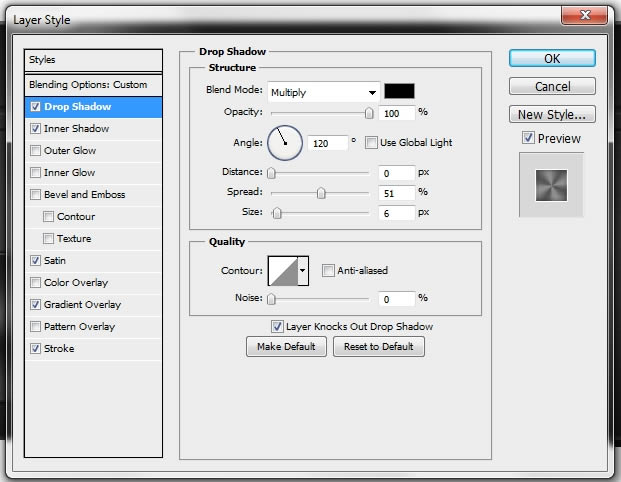Viewport: 621px width, 482px height.
Task: Uncheck the Inner Shadow effect
Action: pos(36,128)
